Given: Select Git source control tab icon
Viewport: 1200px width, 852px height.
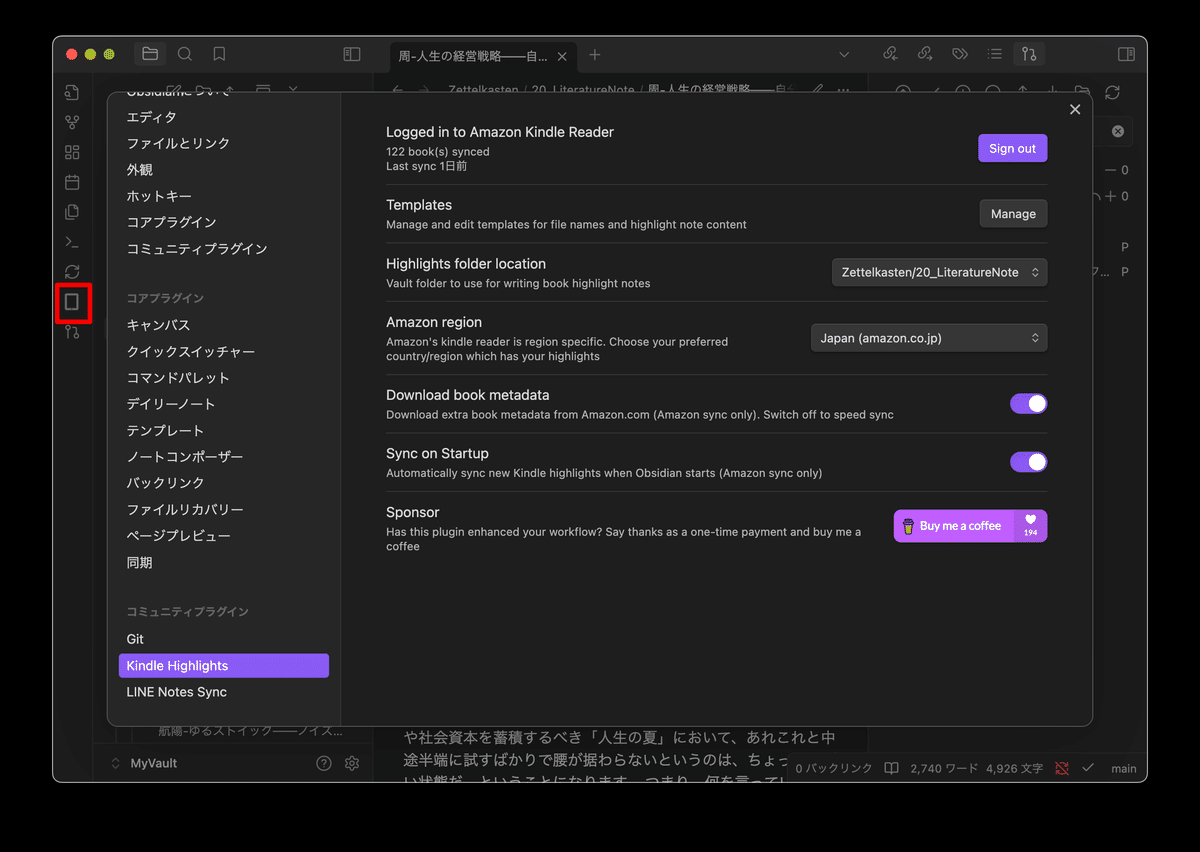Looking at the screenshot, I should (1029, 54).
